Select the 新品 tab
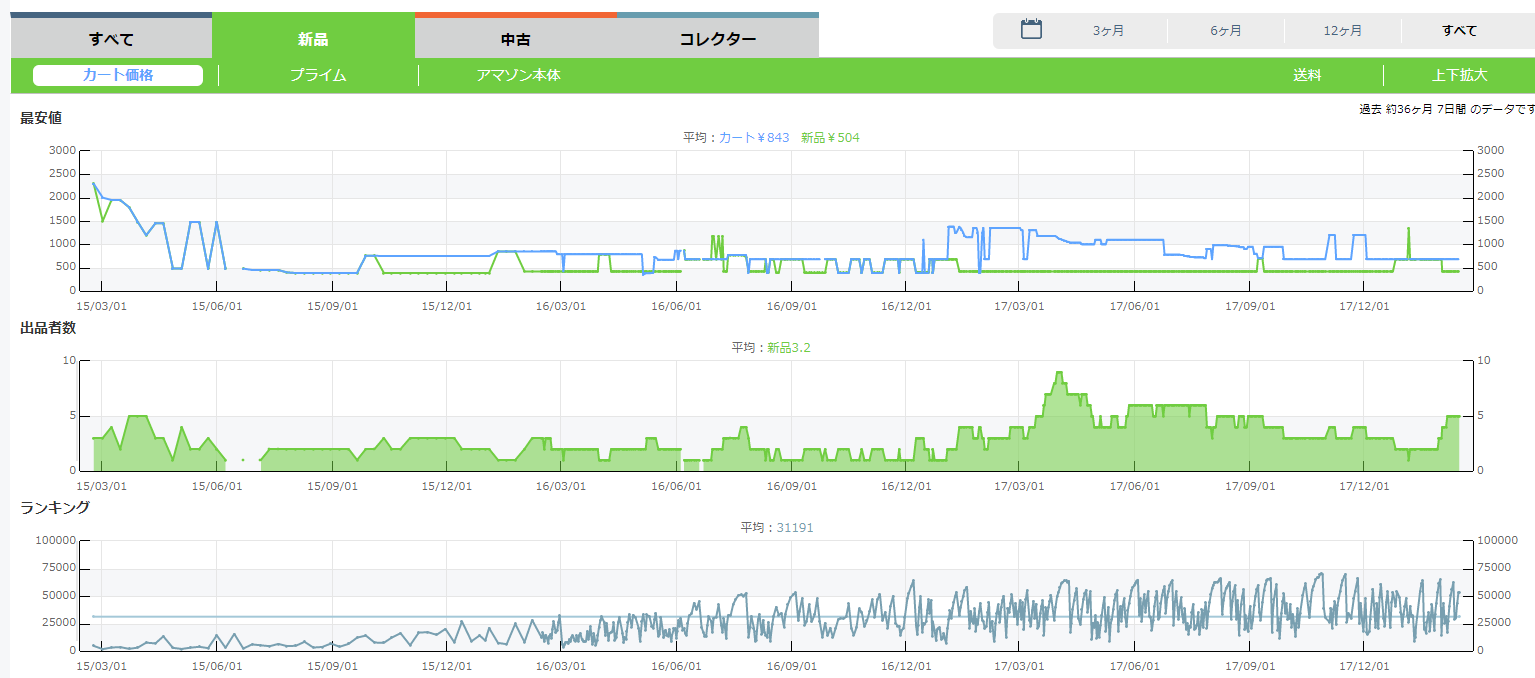 [313, 39]
